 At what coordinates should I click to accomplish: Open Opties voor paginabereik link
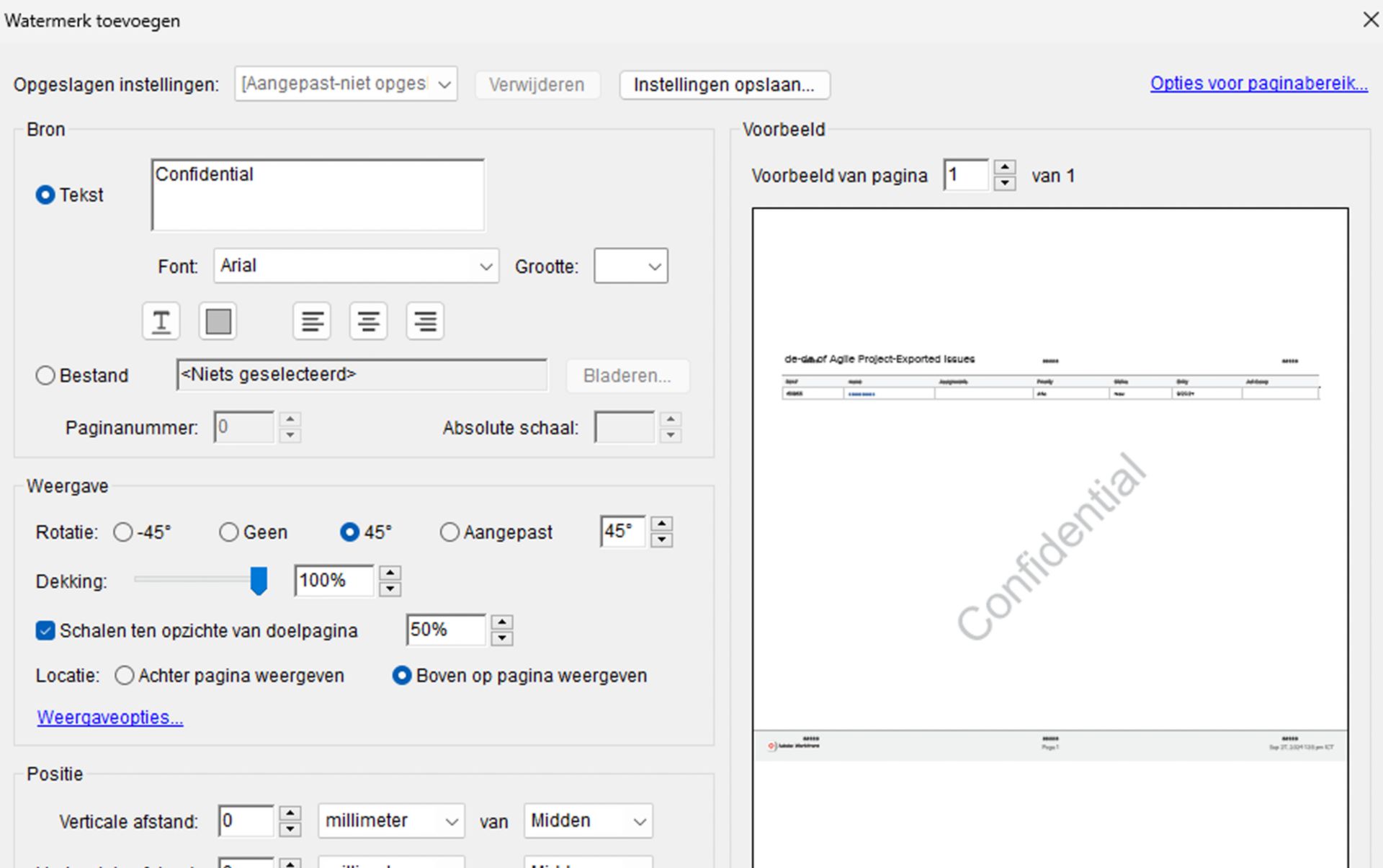[1258, 84]
